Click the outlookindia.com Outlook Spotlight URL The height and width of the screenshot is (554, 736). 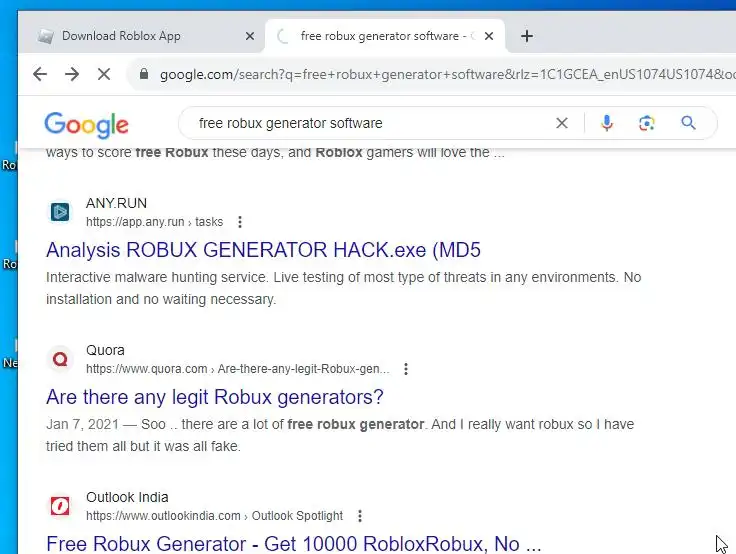[215, 516]
